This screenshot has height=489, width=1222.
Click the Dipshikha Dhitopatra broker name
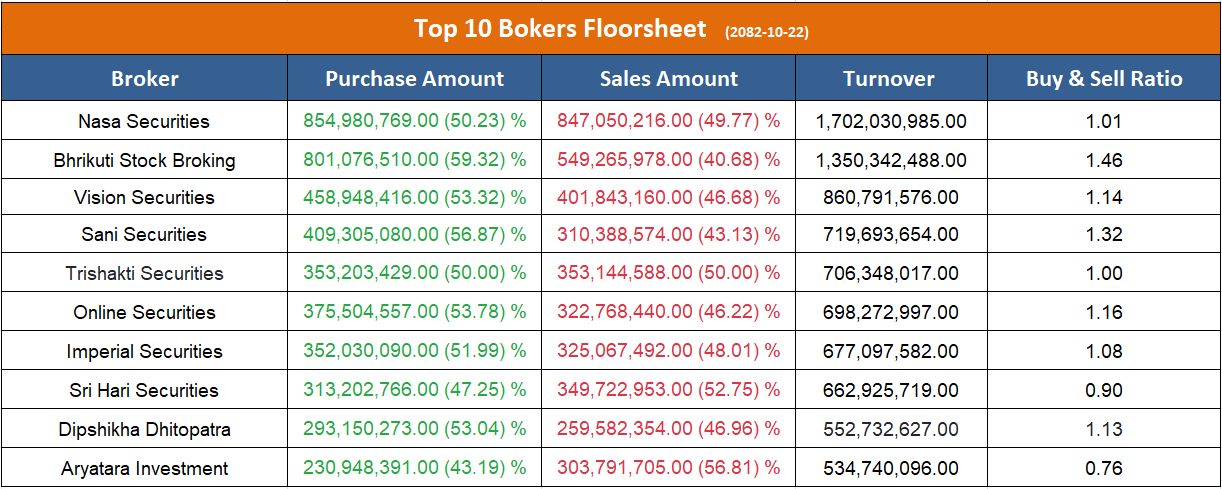pos(144,429)
